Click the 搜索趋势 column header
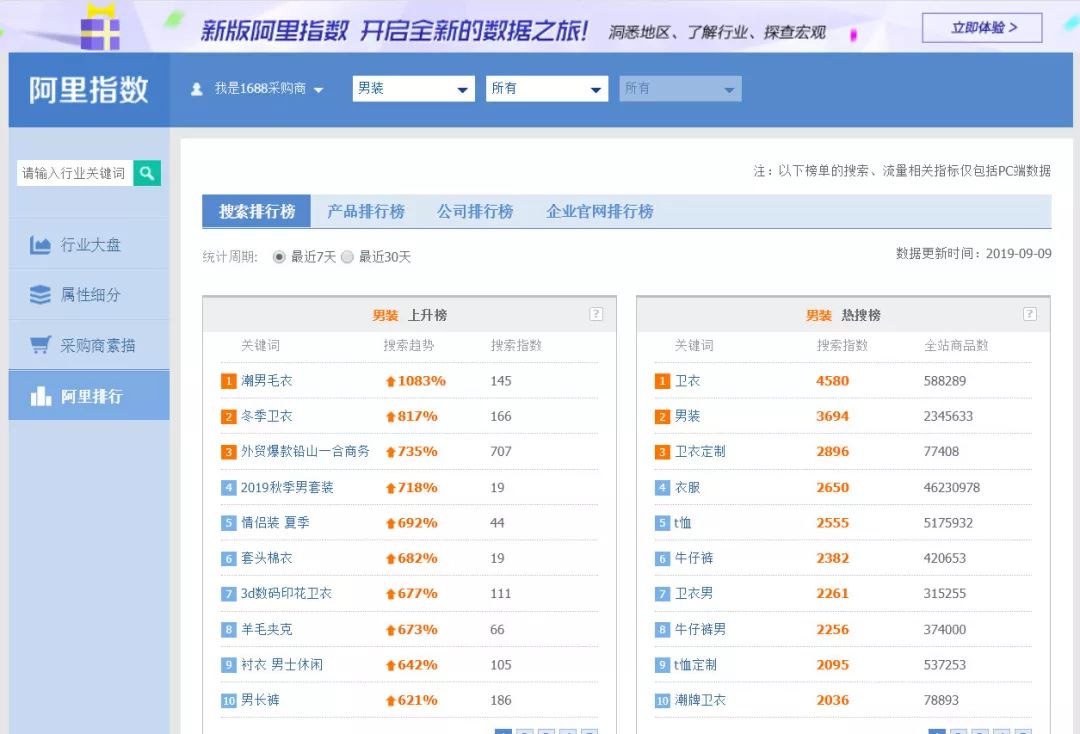The width and height of the screenshot is (1080, 734). [409, 346]
